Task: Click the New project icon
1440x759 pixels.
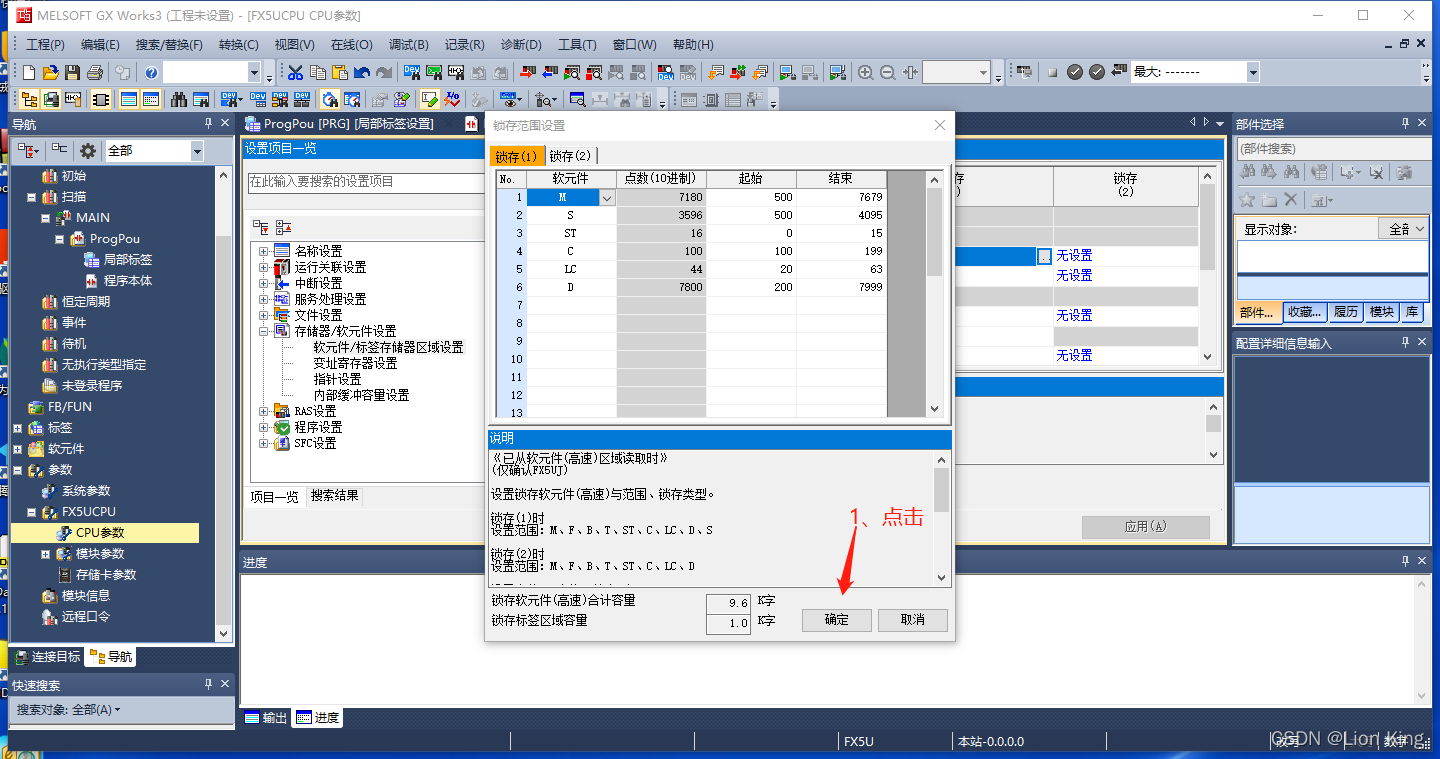Action: pos(29,72)
